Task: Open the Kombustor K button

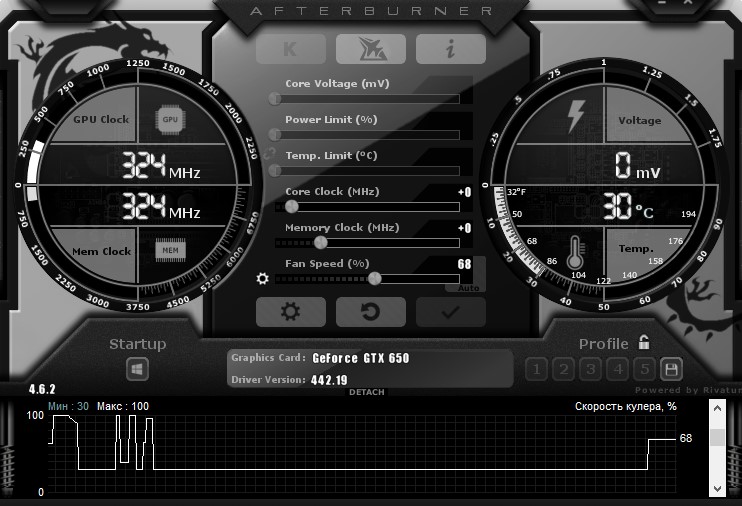Action: pos(291,49)
